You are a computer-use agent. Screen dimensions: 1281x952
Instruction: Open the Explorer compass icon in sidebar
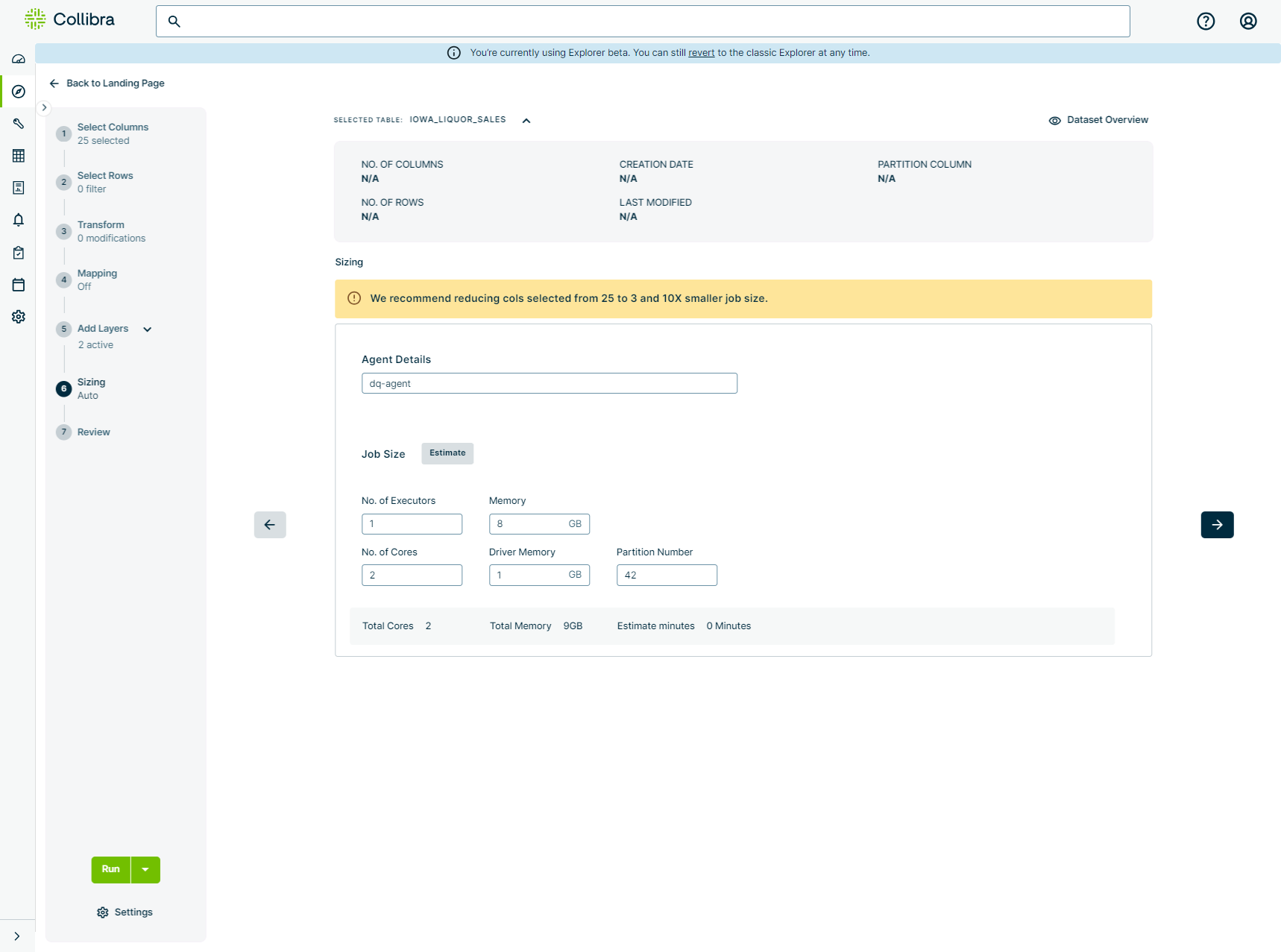click(x=19, y=92)
